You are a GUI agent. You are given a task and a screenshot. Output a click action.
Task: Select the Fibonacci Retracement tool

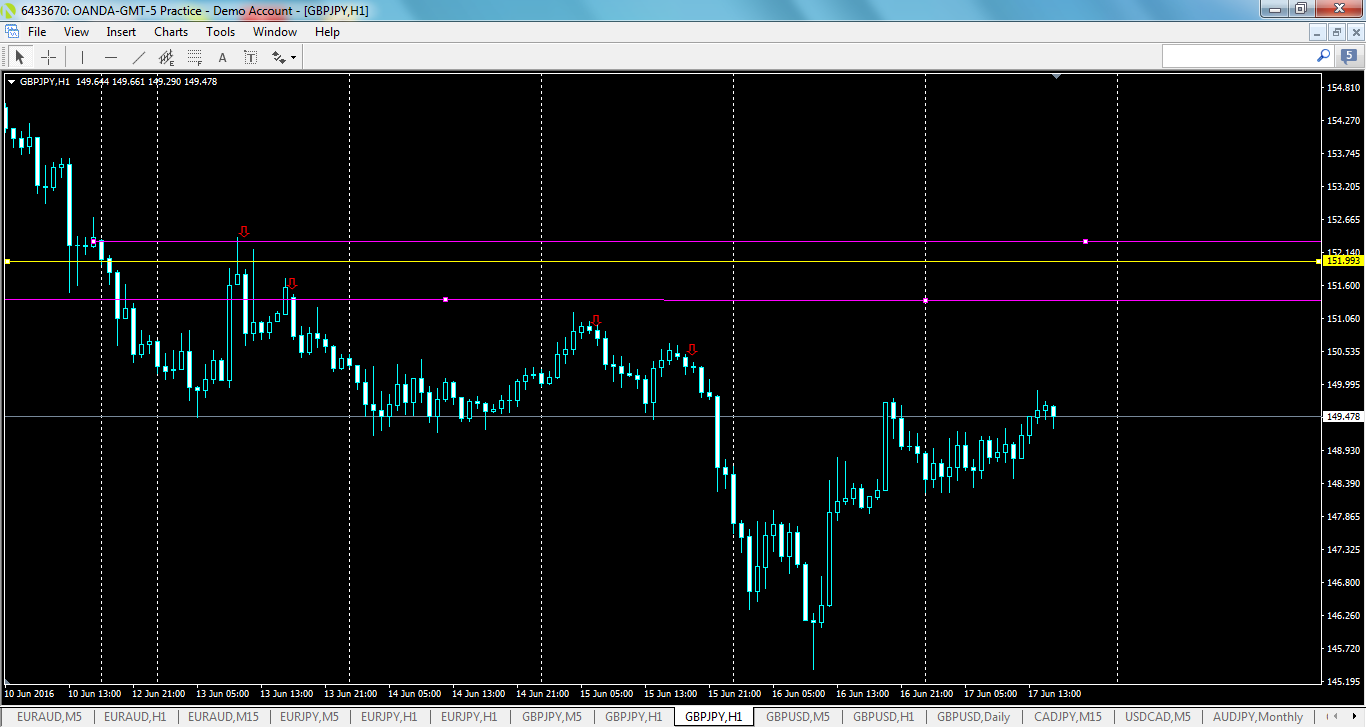pyautogui.click(x=194, y=56)
